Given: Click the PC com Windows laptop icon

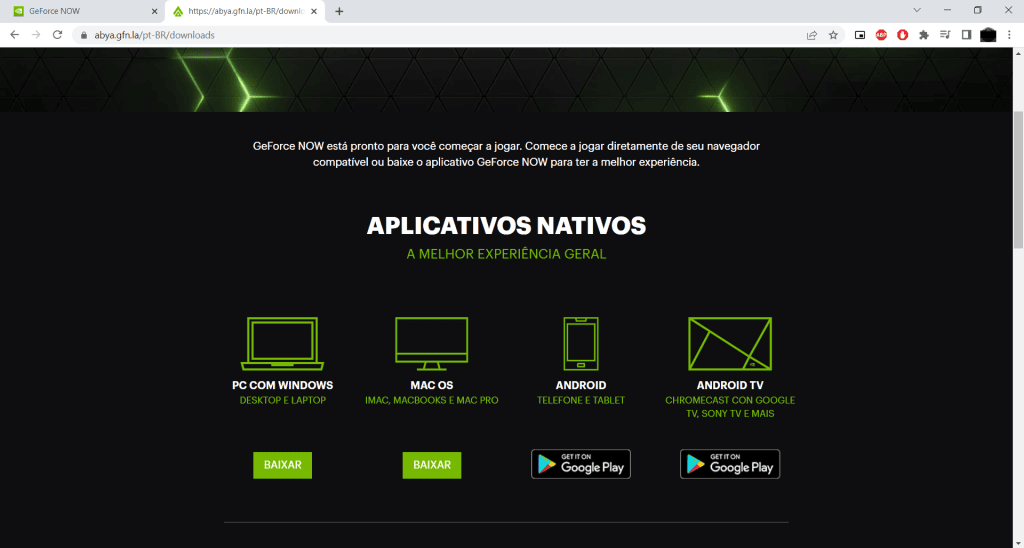Looking at the screenshot, I should [x=283, y=344].
